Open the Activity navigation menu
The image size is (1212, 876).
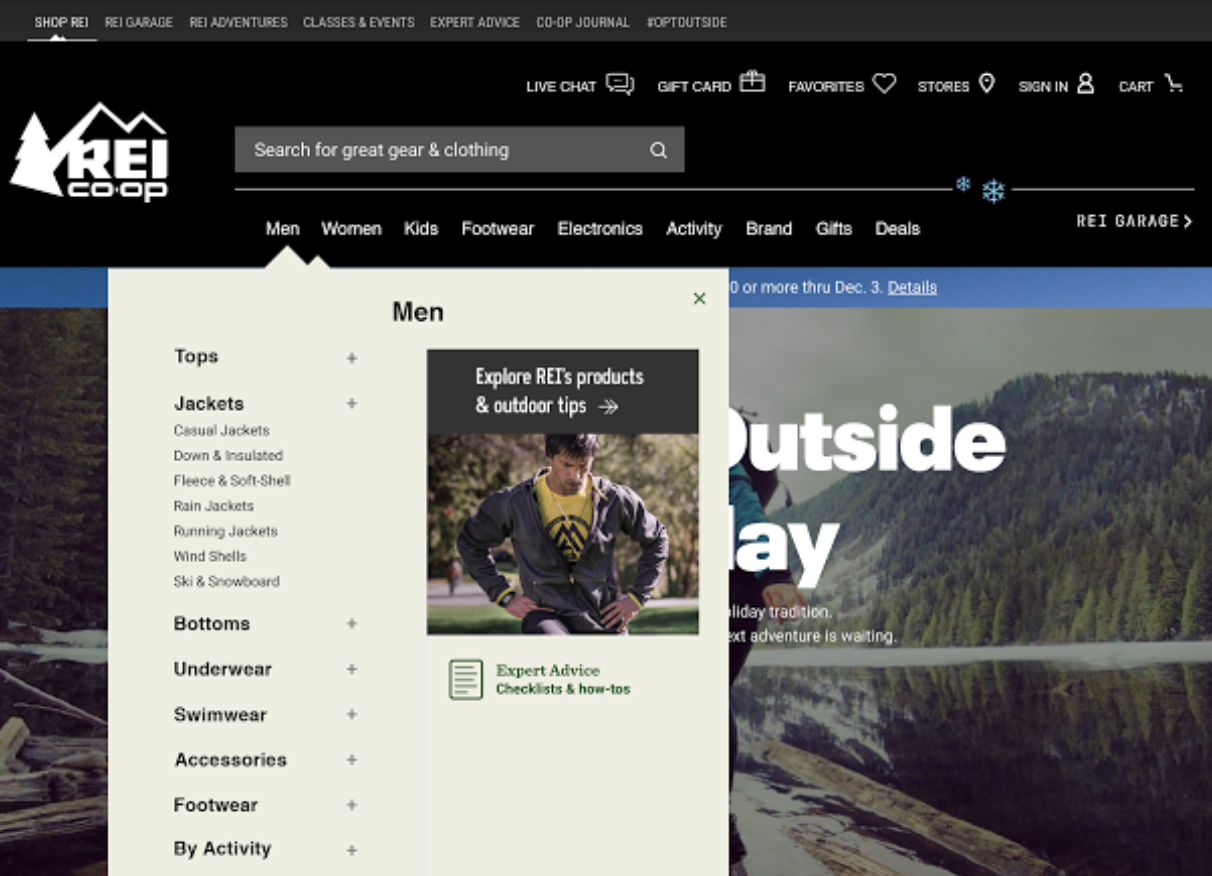click(694, 228)
